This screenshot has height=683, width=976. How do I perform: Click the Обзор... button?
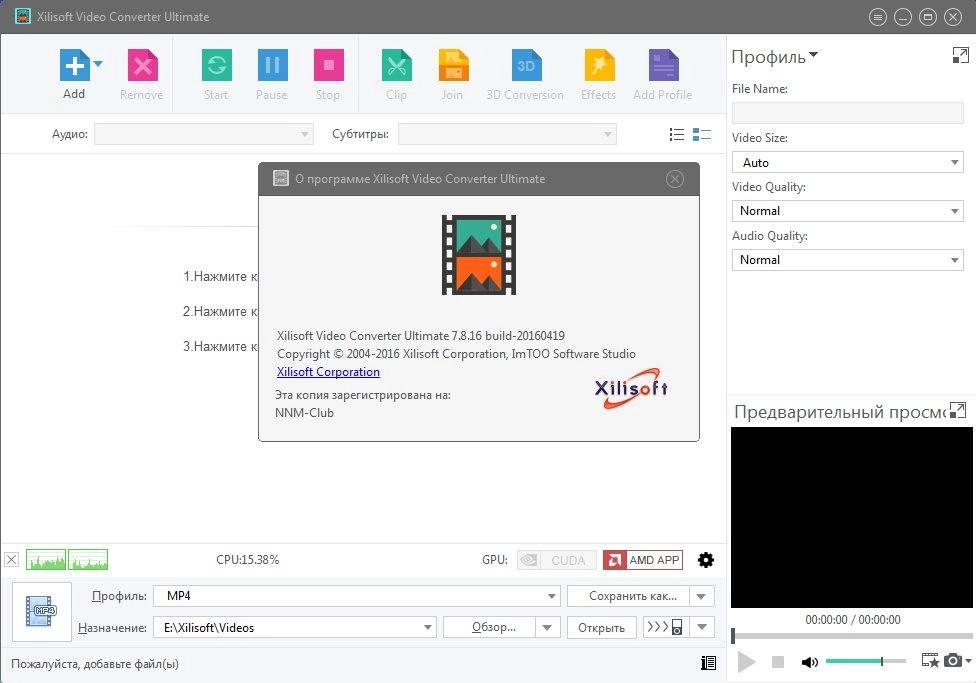(489, 628)
